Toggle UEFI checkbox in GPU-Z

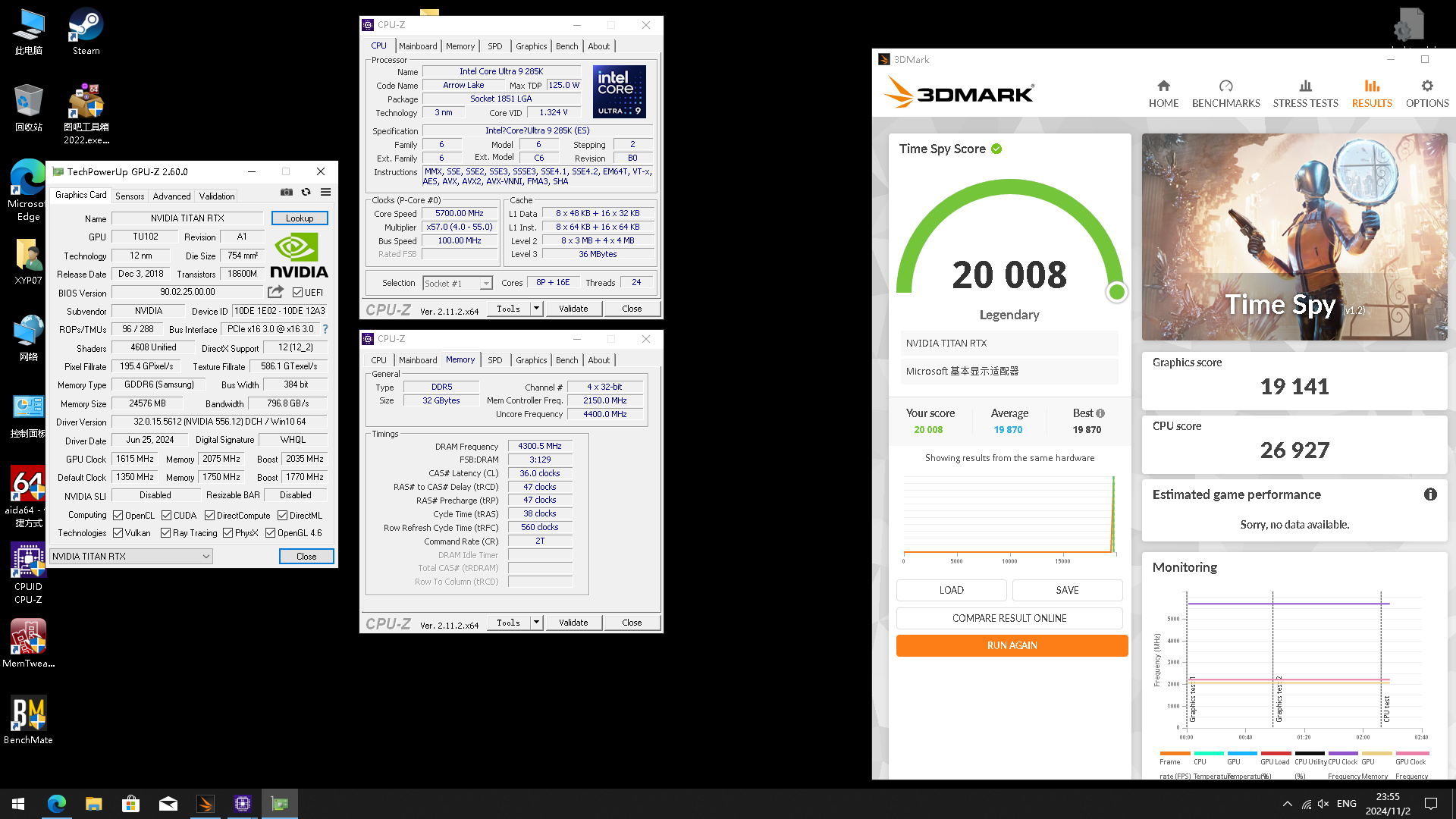pos(297,293)
